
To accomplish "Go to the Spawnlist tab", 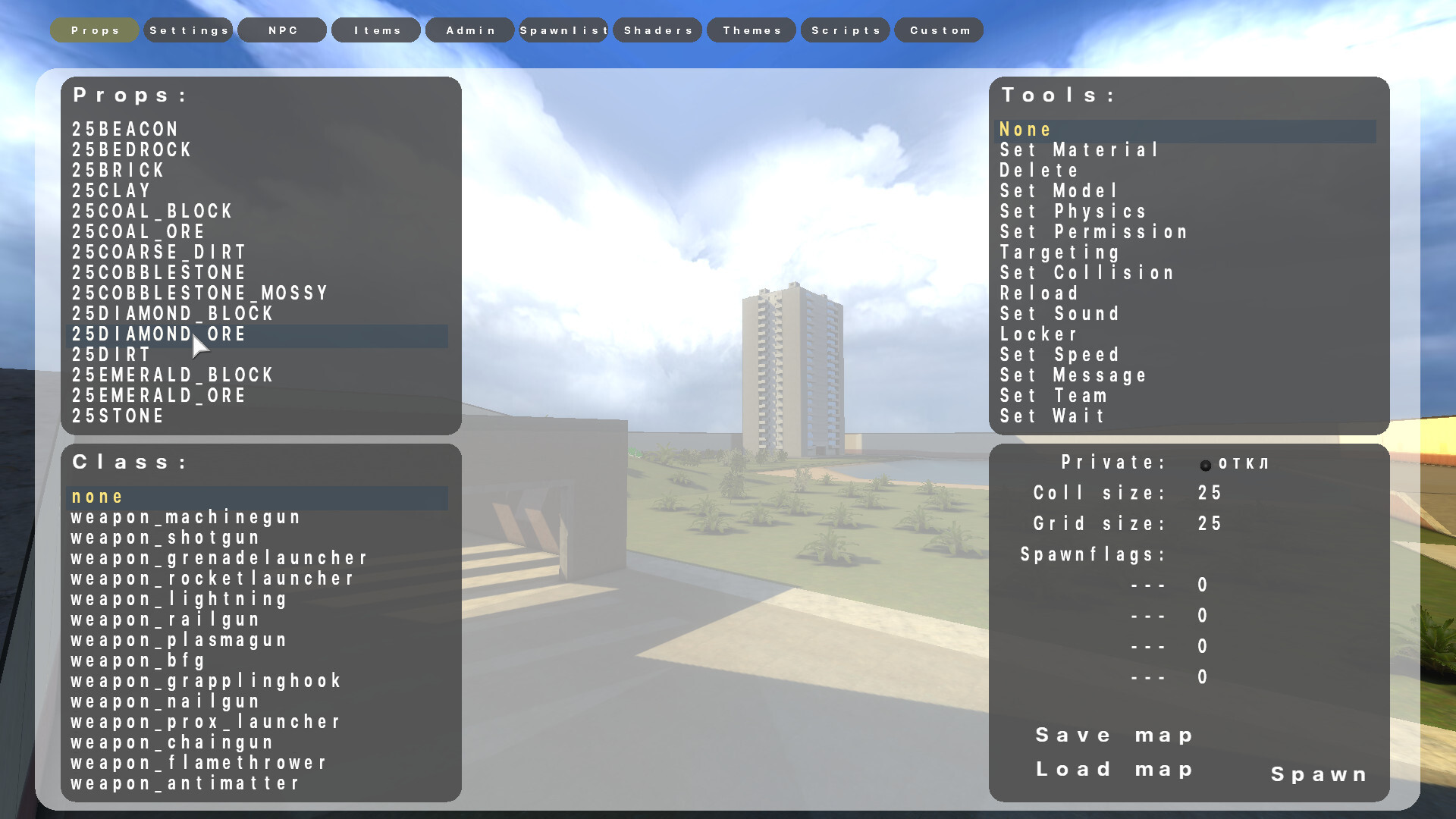I will pos(563,30).
